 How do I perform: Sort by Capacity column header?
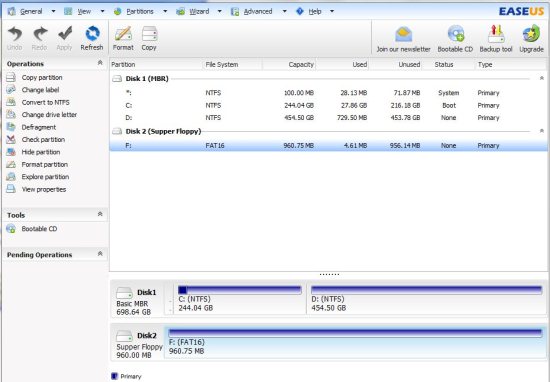coord(289,65)
